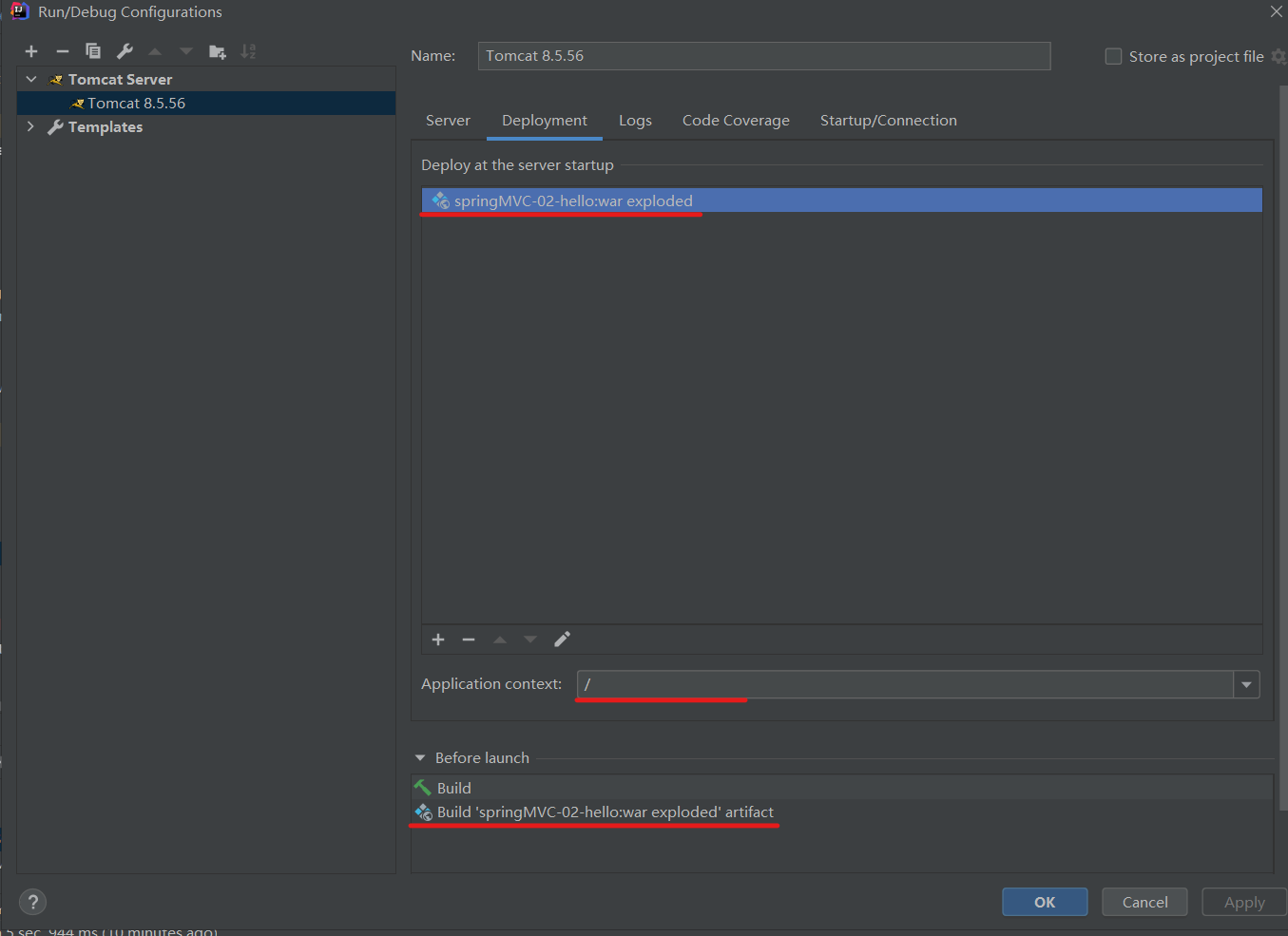Viewport: 1288px width, 936px height.
Task: Apply the configuration changes
Action: (x=1243, y=901)
